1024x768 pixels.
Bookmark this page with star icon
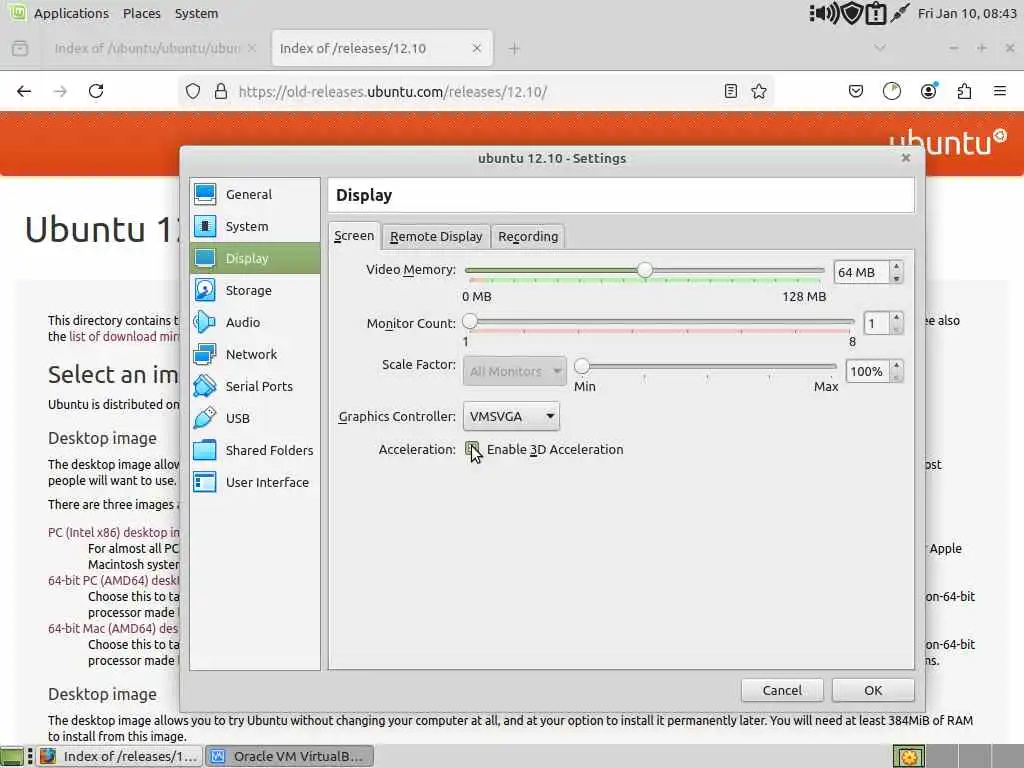tap(758, 91)
